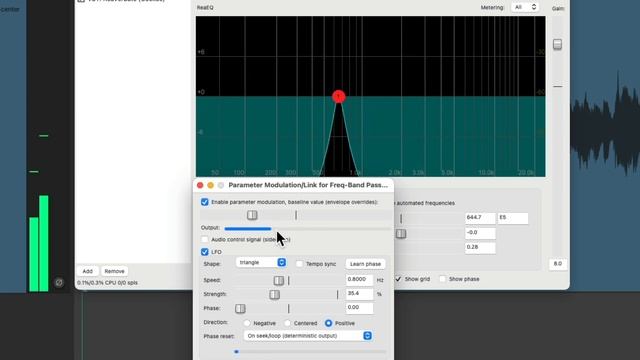Open the LFO Shape dropdown showing triangle
640x360 pixels.
point(261,262)
